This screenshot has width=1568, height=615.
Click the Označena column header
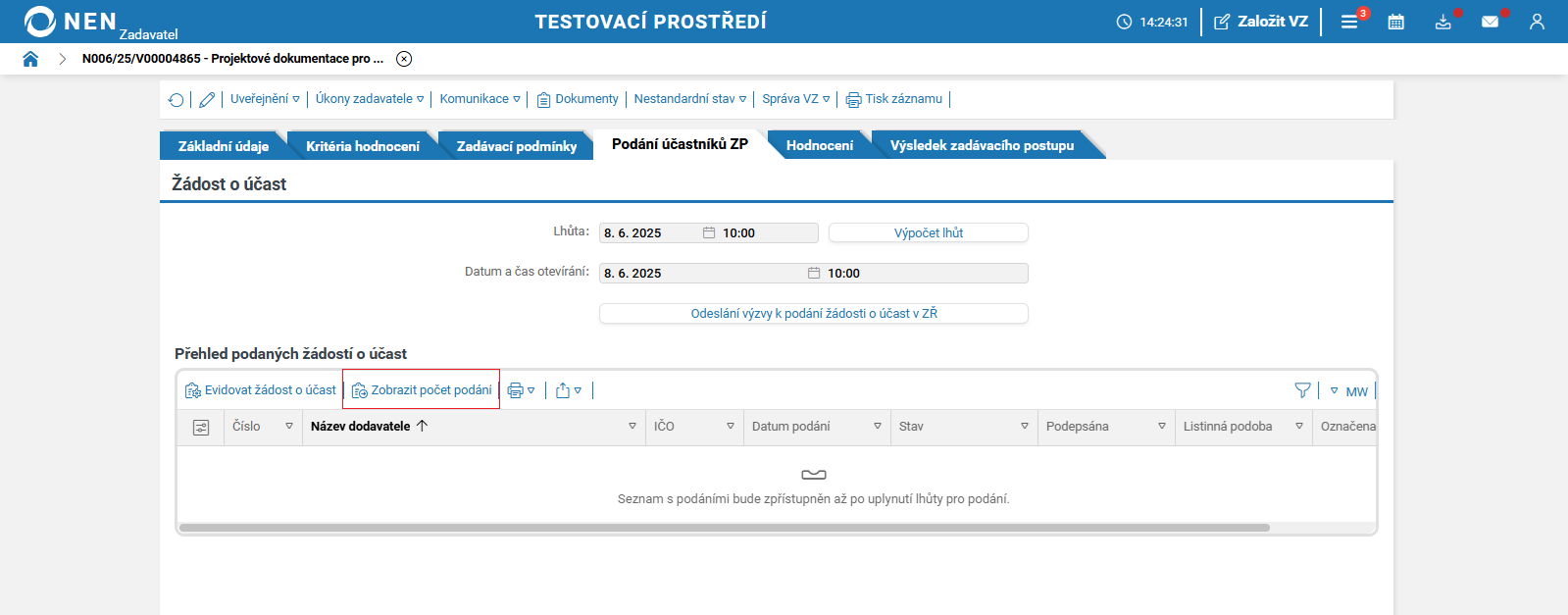(1347, 426)
